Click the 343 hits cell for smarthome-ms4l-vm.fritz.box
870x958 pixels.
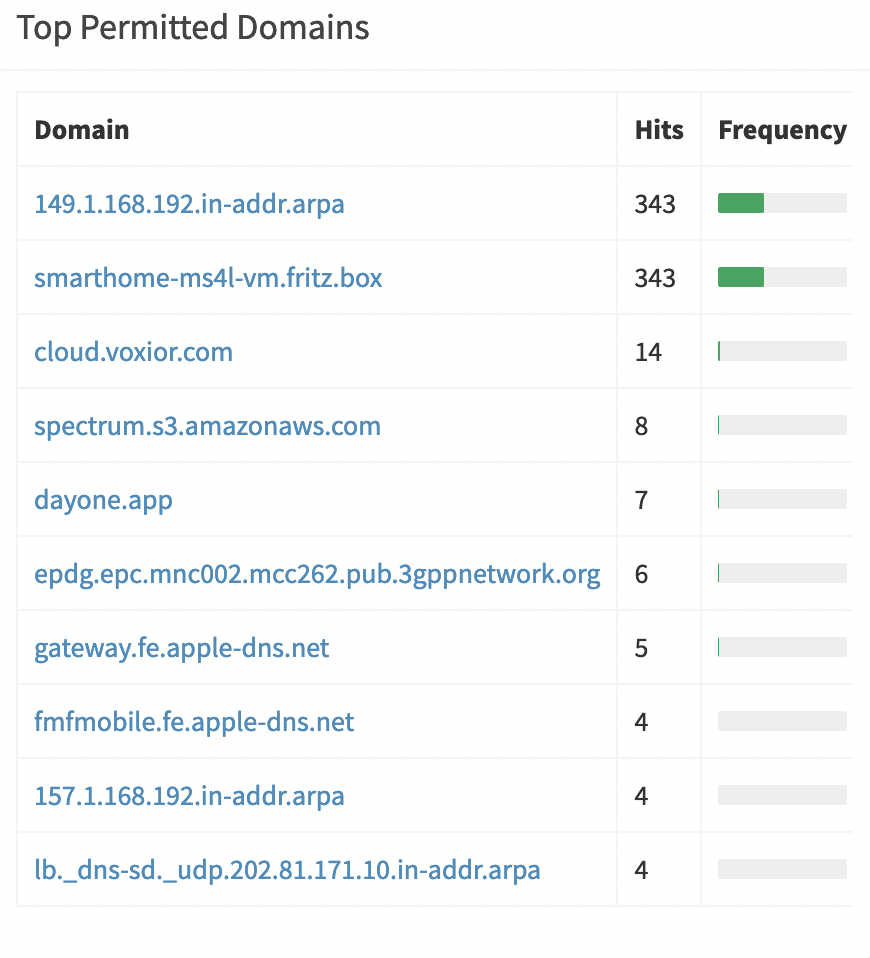[655, 278]
